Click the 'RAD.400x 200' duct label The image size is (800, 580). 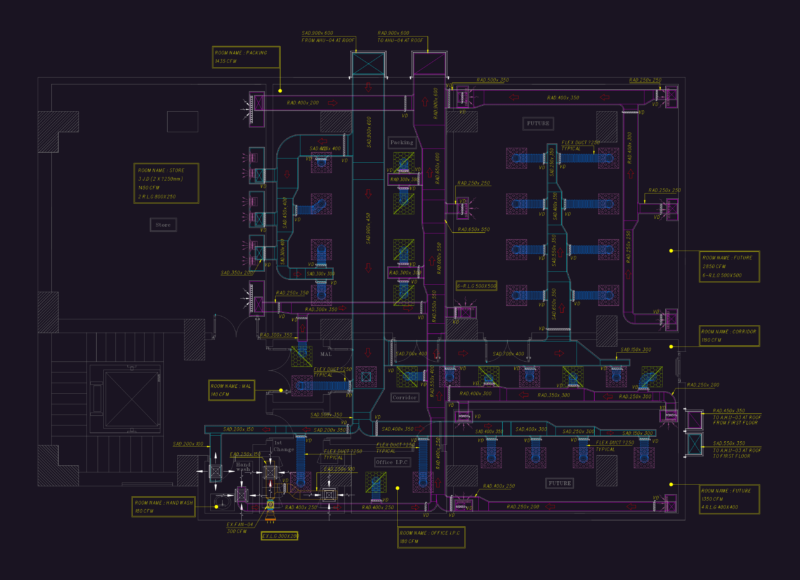303,103
